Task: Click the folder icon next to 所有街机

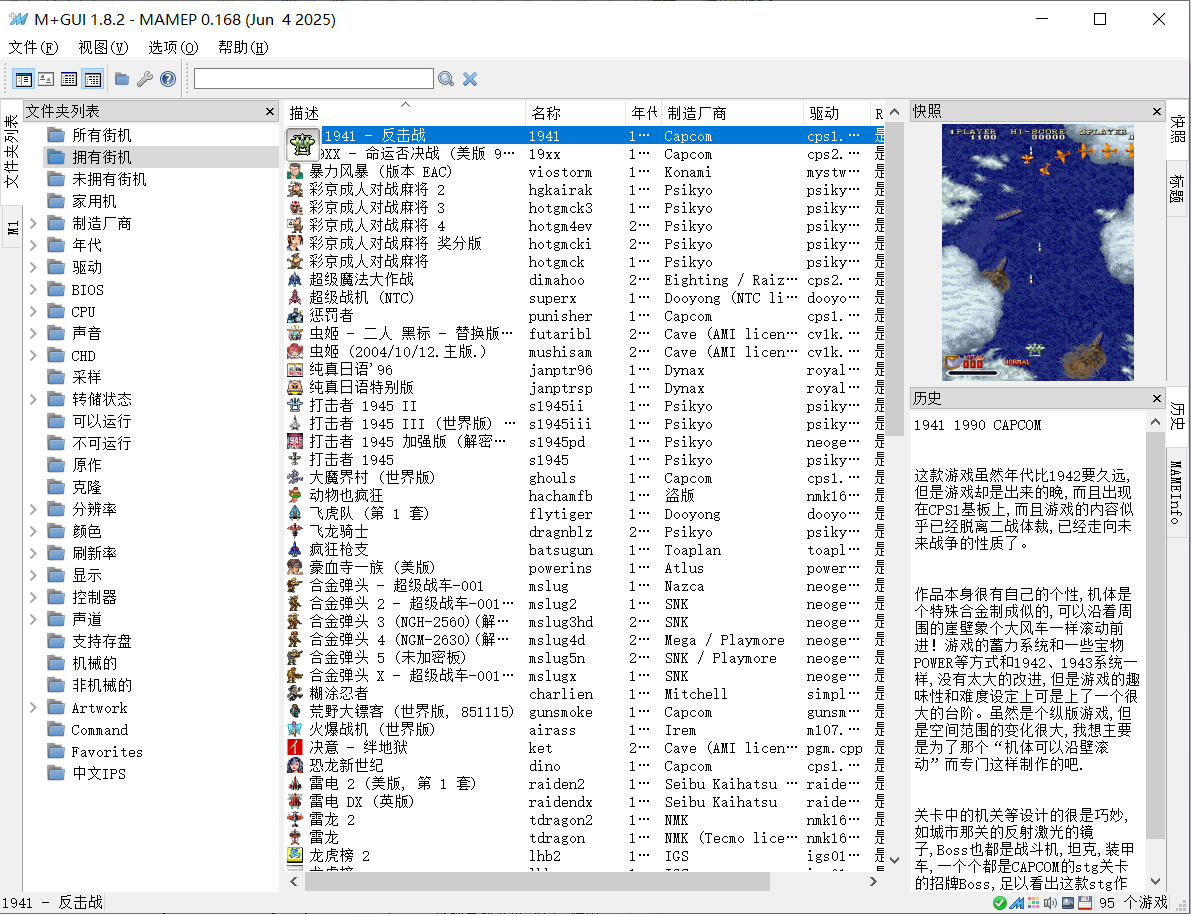Action: (x=55, y=135)
